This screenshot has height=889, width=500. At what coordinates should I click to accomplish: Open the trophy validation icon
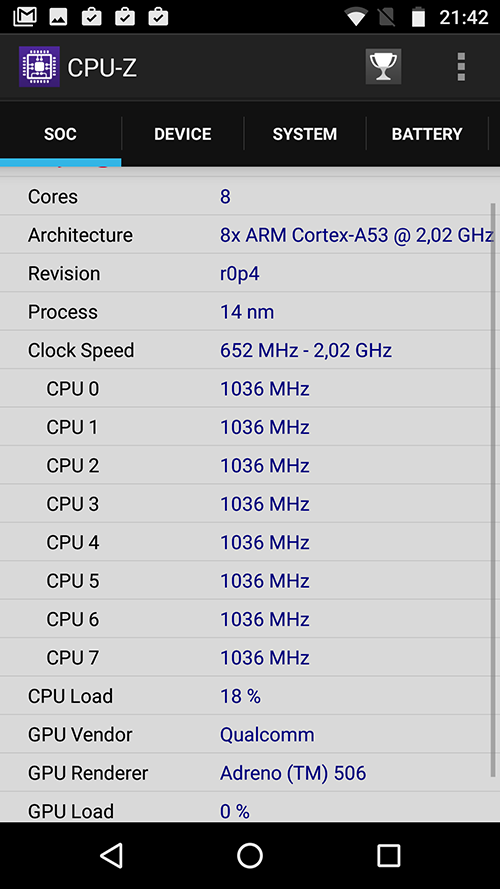pos(383,67)
